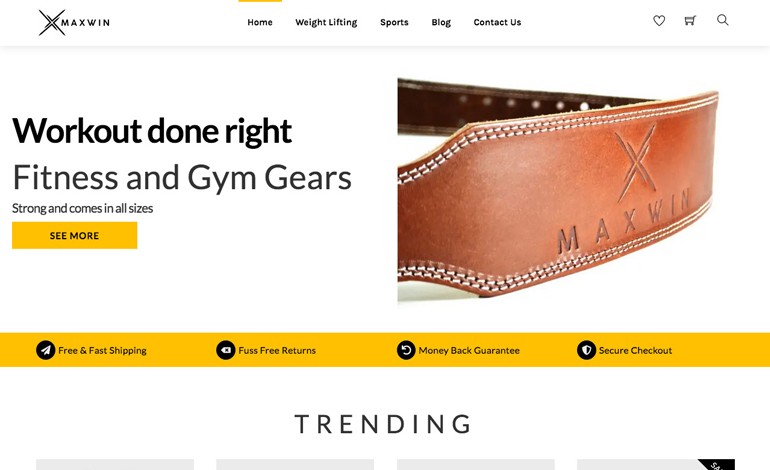Open the first trending product card
Screen dimensions: 770x470
tap(115, 465)
